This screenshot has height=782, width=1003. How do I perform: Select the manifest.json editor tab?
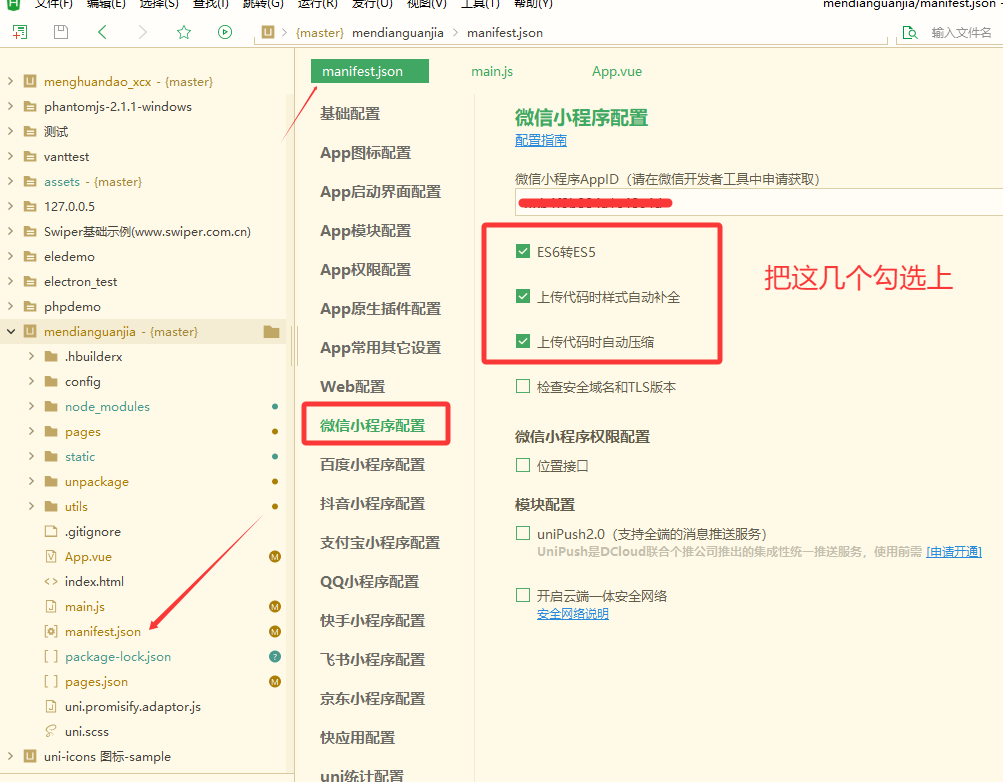click(370, 71)
